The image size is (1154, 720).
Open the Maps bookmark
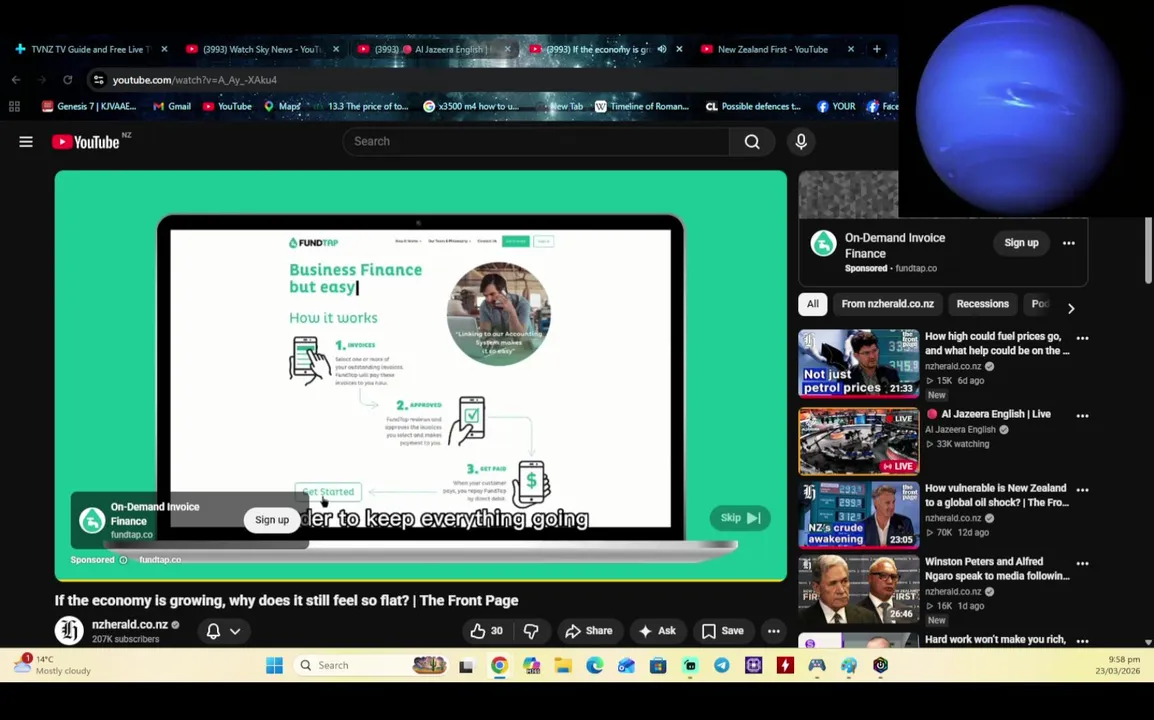point(282,106)
